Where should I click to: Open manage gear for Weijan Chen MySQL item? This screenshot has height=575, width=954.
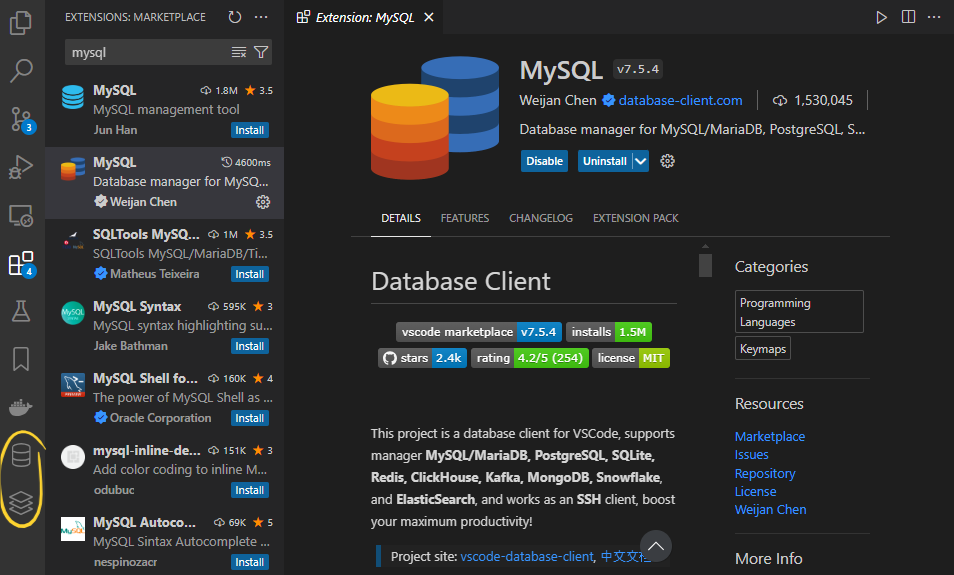coord(263,202)
